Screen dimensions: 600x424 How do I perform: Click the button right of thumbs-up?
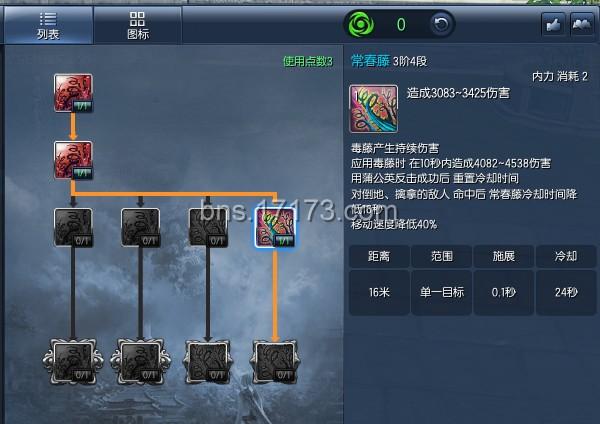[x=582, y=24]
